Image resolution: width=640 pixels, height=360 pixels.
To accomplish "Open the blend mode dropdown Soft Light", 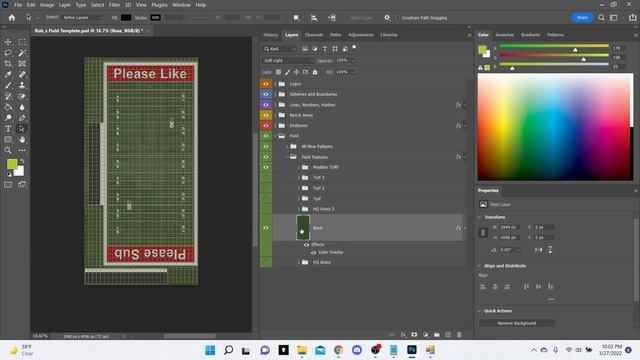I will (288, 60).
